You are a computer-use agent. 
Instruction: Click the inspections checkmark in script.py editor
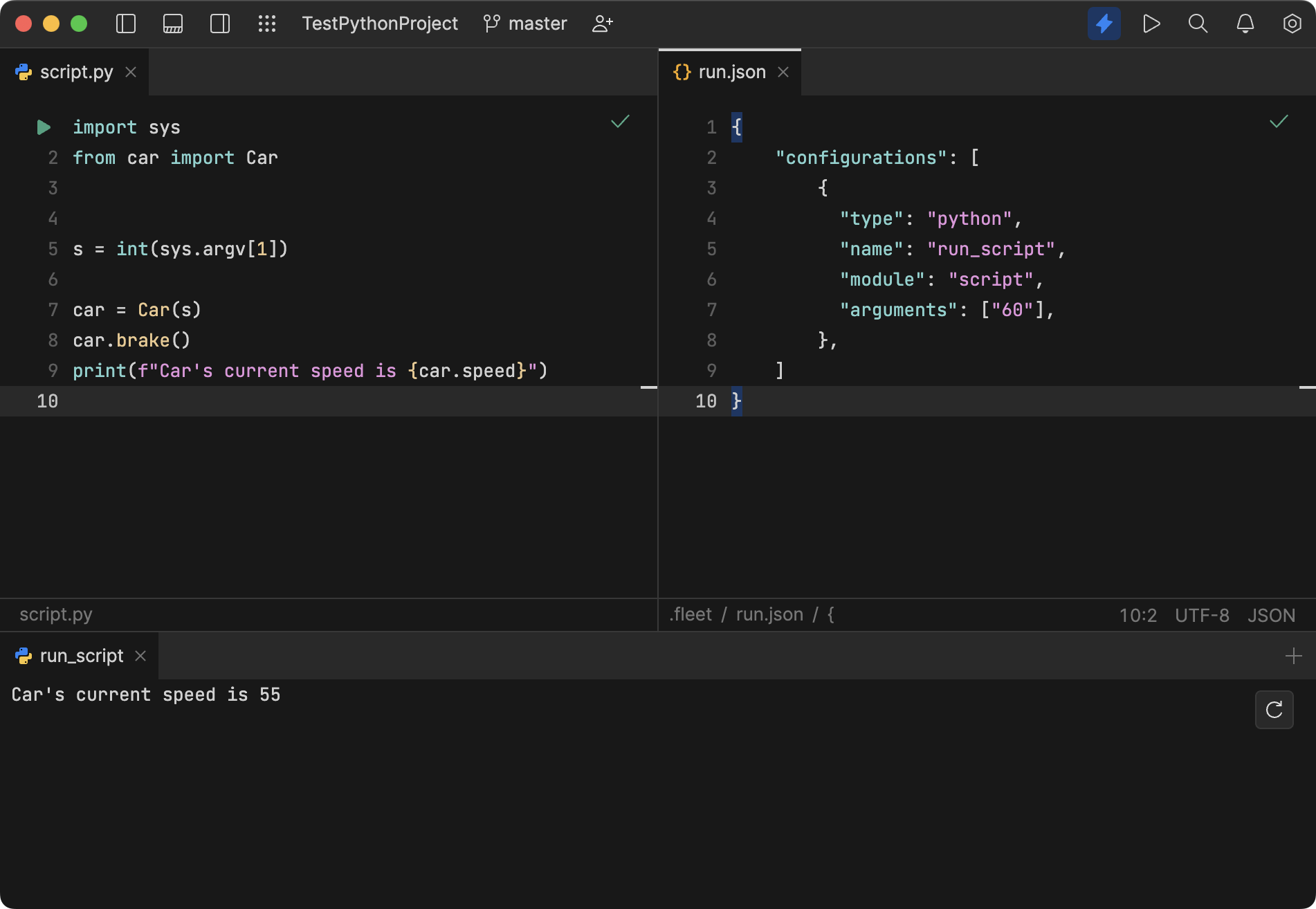(x=619, y=122)
